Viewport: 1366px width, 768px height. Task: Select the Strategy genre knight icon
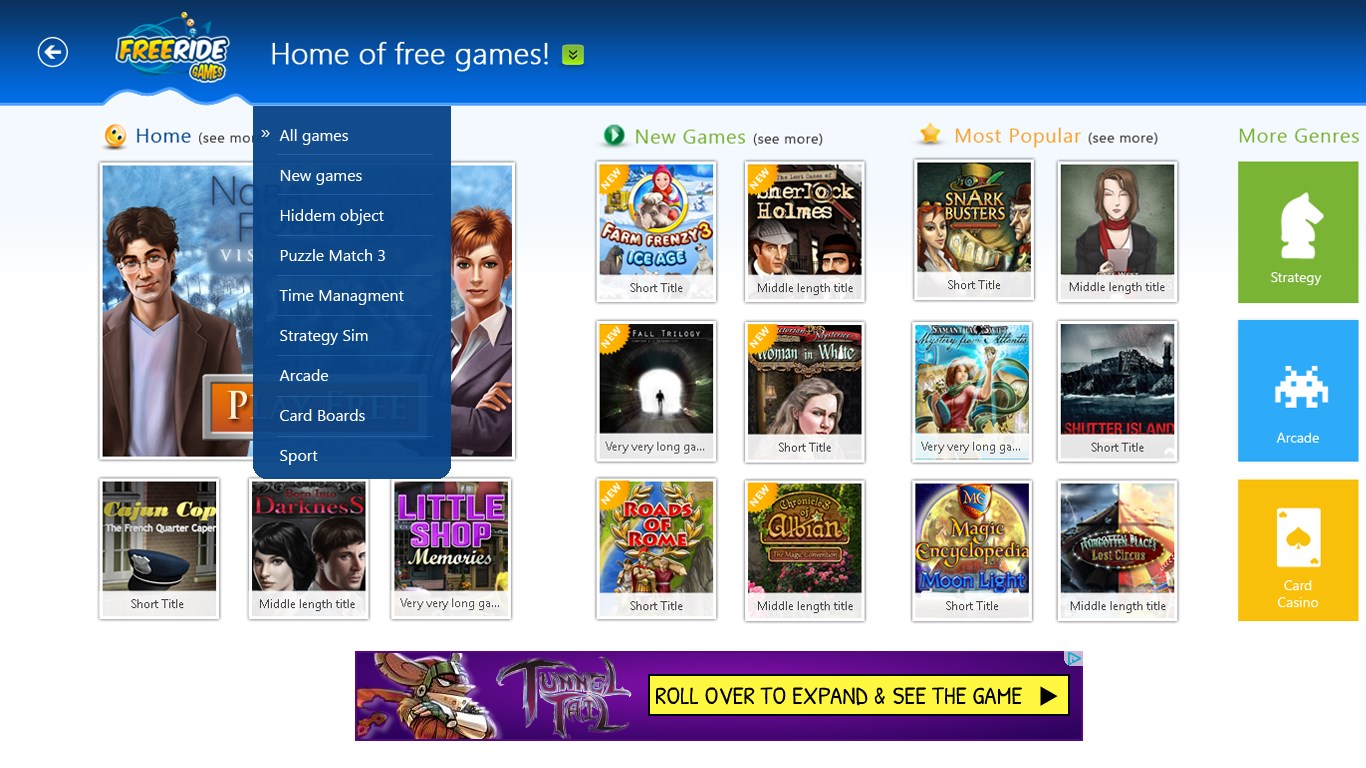pos(1297,225)
